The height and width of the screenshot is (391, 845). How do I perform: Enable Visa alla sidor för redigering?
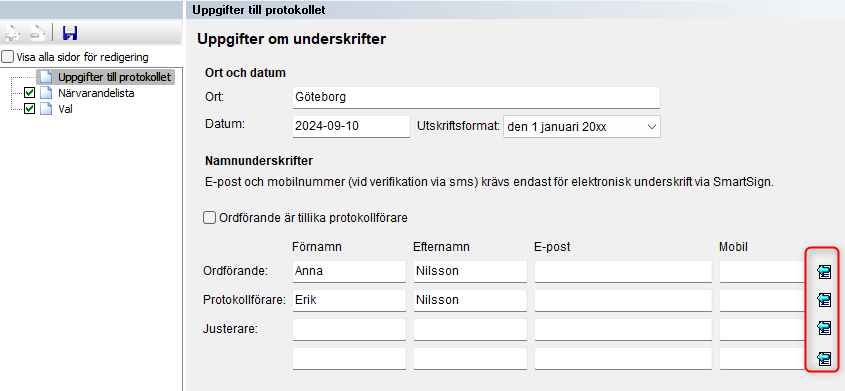8,57
